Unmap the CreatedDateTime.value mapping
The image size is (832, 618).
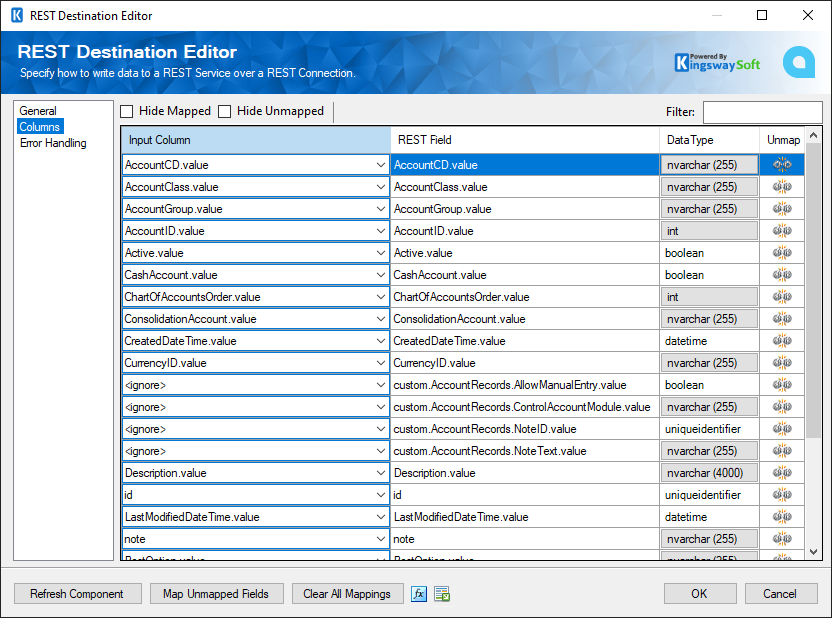tap(781, 340)
